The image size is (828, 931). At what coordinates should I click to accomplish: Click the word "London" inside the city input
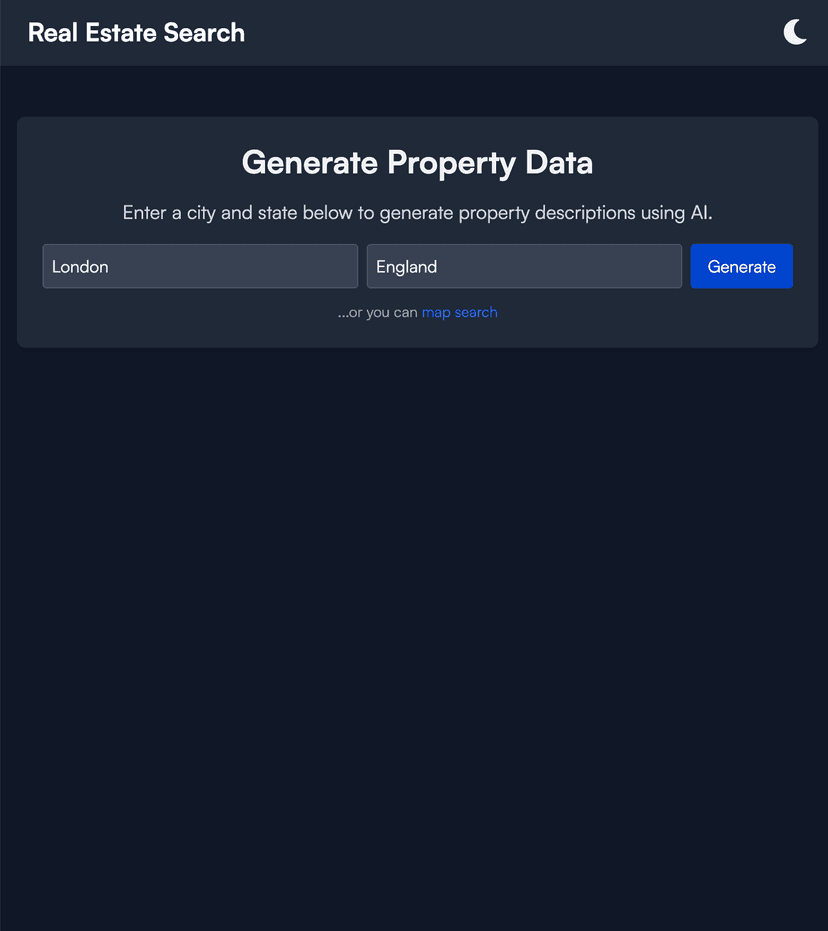[80, 267]
